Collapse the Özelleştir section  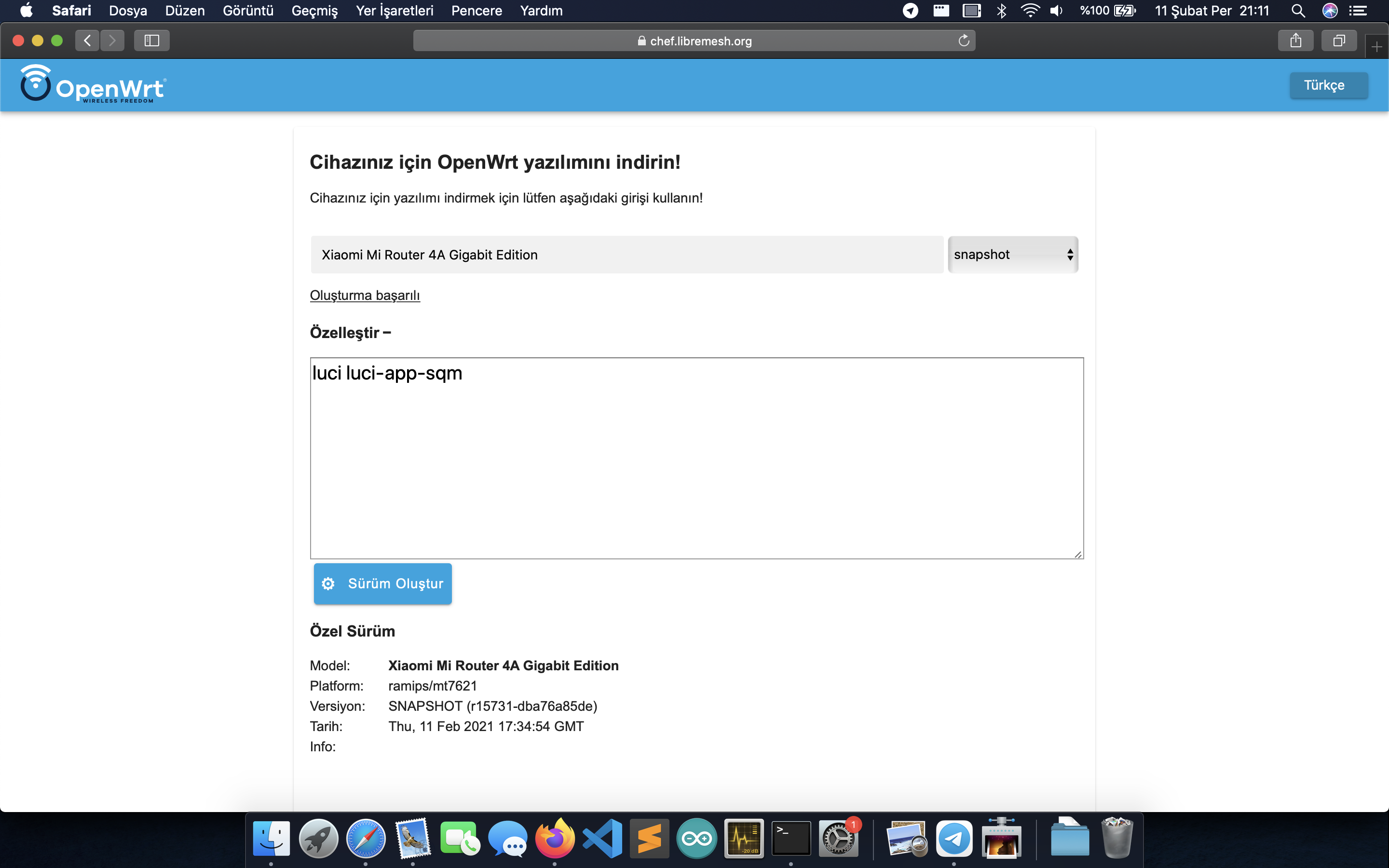[350, 332]
